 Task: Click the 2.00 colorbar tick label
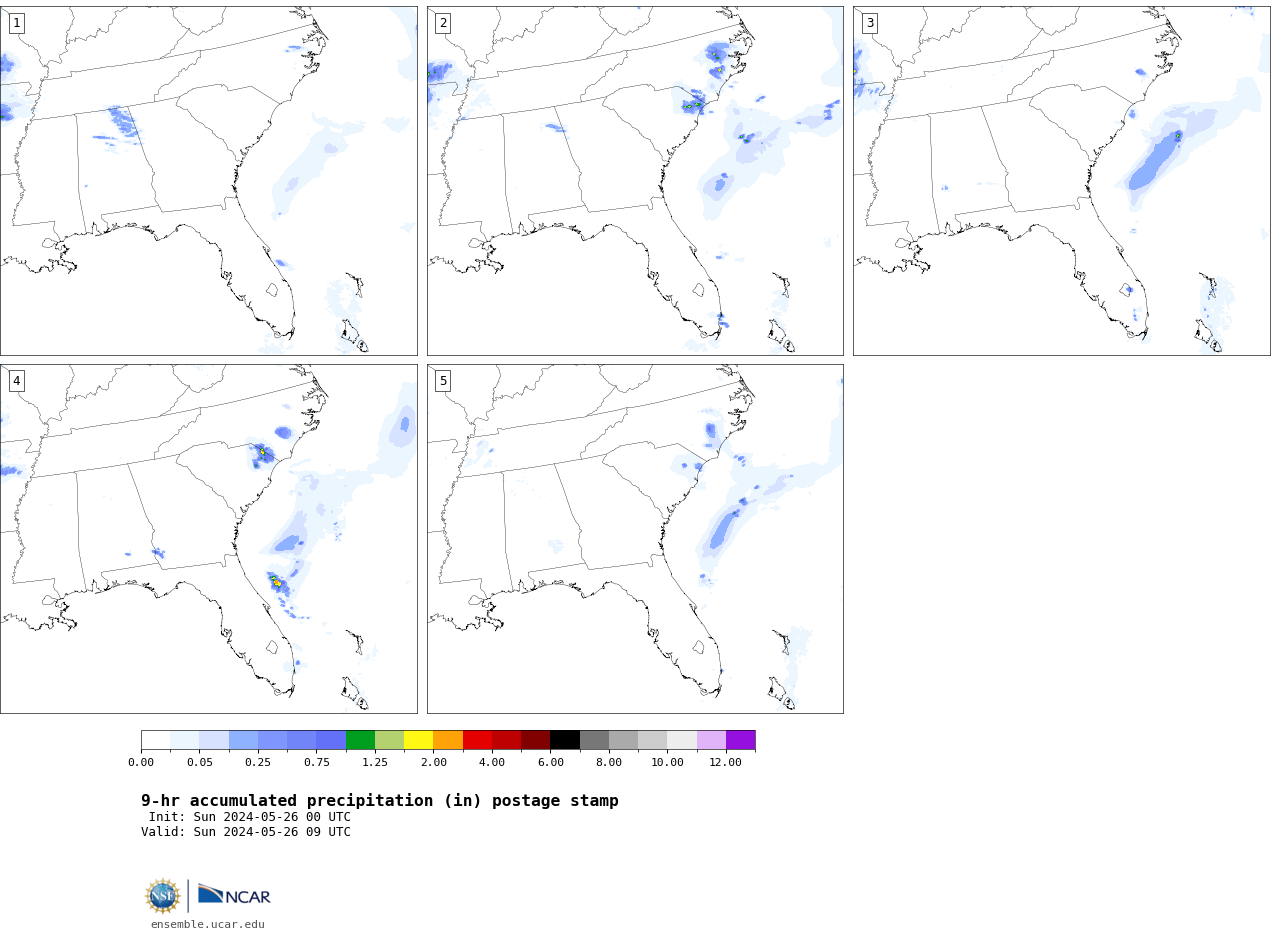[x=434, y=762]
